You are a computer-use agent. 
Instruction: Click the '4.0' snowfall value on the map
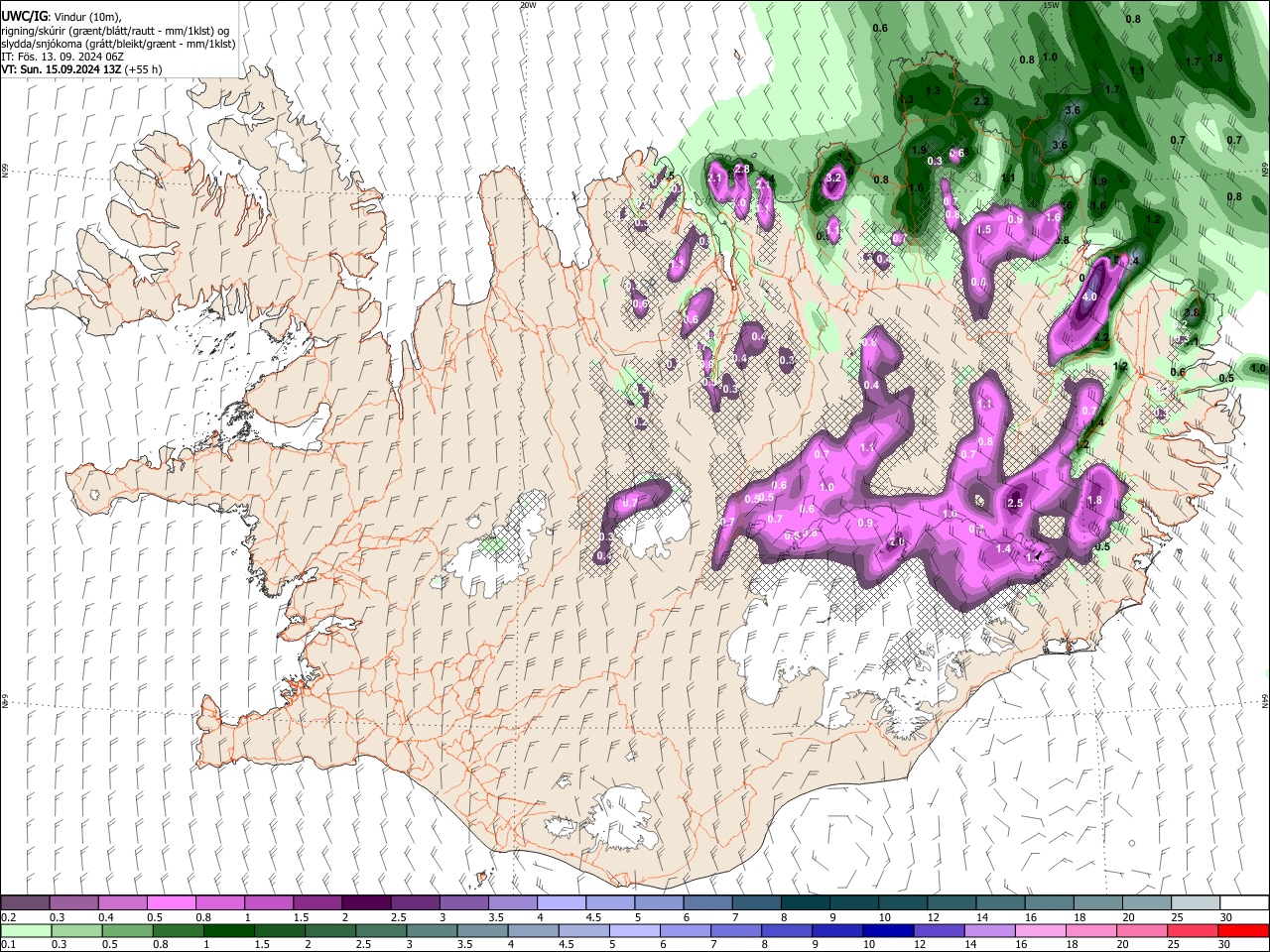1088,297
